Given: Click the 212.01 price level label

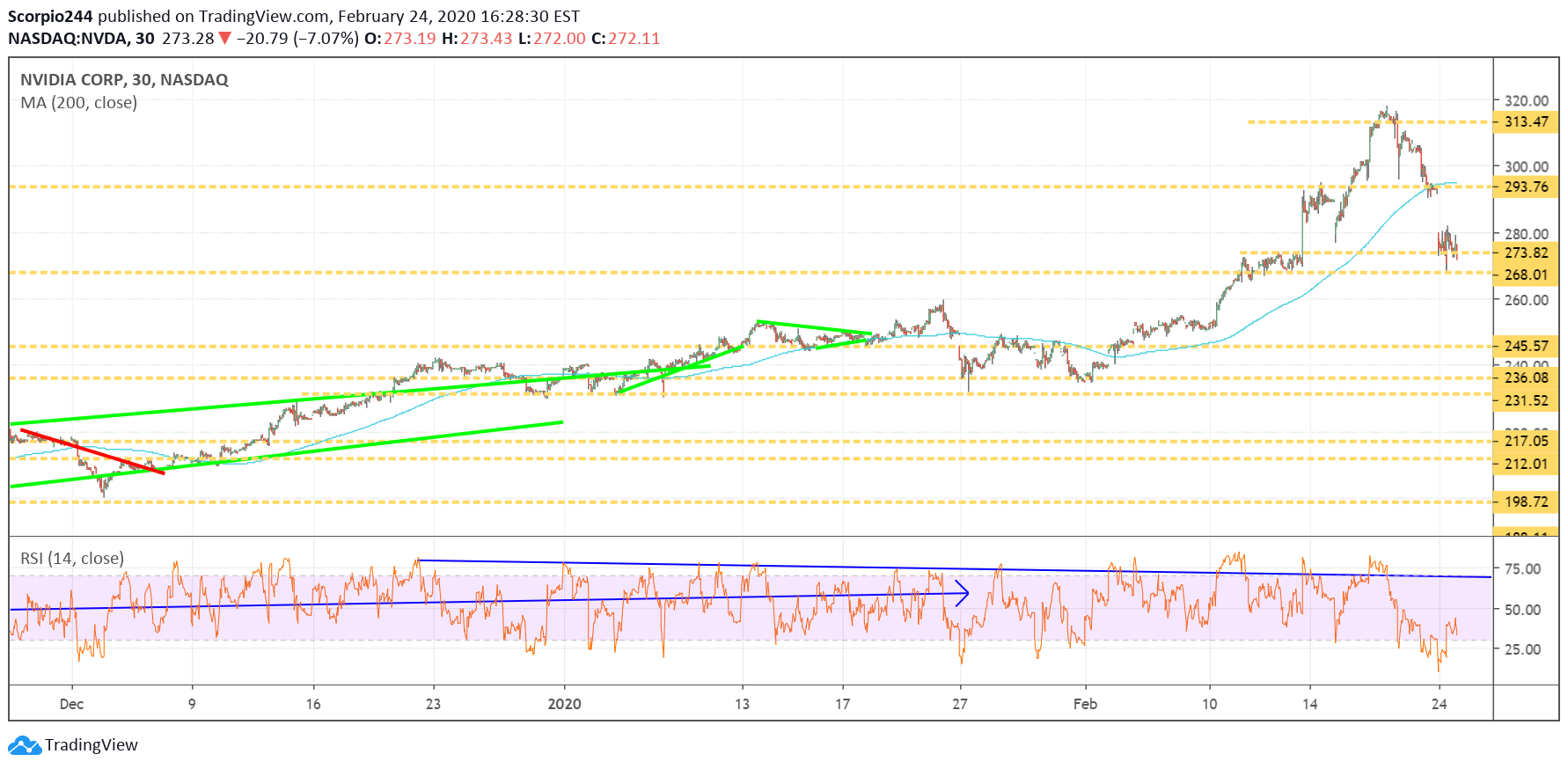Looking at the screenshot, I should point(1526,465).
